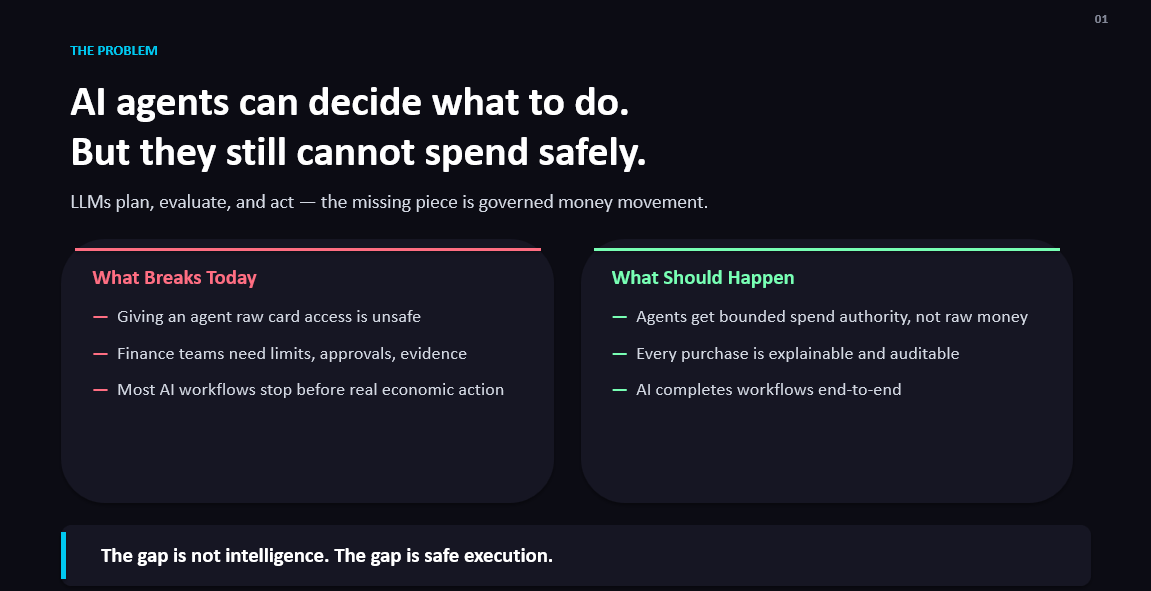Click the green dash before 'Agents get bounded spend authority'

[620, 317]
